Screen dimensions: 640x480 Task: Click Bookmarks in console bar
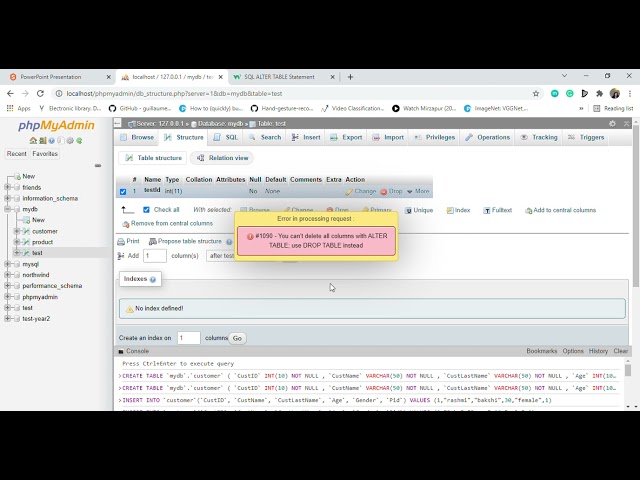[542, 351]
